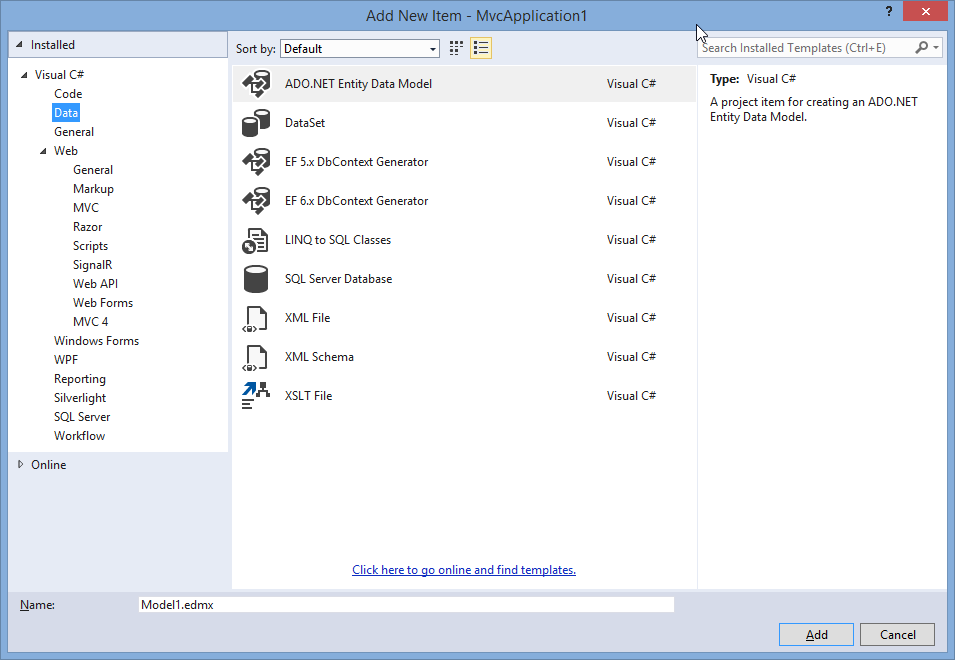The width and height of the screenshot is (955, 660).
Task: Switch to small icons list view
Action: [x=481, y=48]
